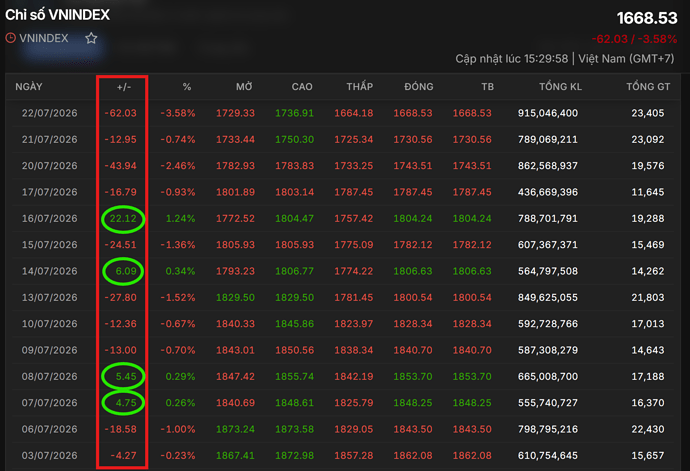Image resolution: width=690 pixels, height=471 pixels.
Task: Click the circled 22.12 change value
Action: [x=123, y=218]
